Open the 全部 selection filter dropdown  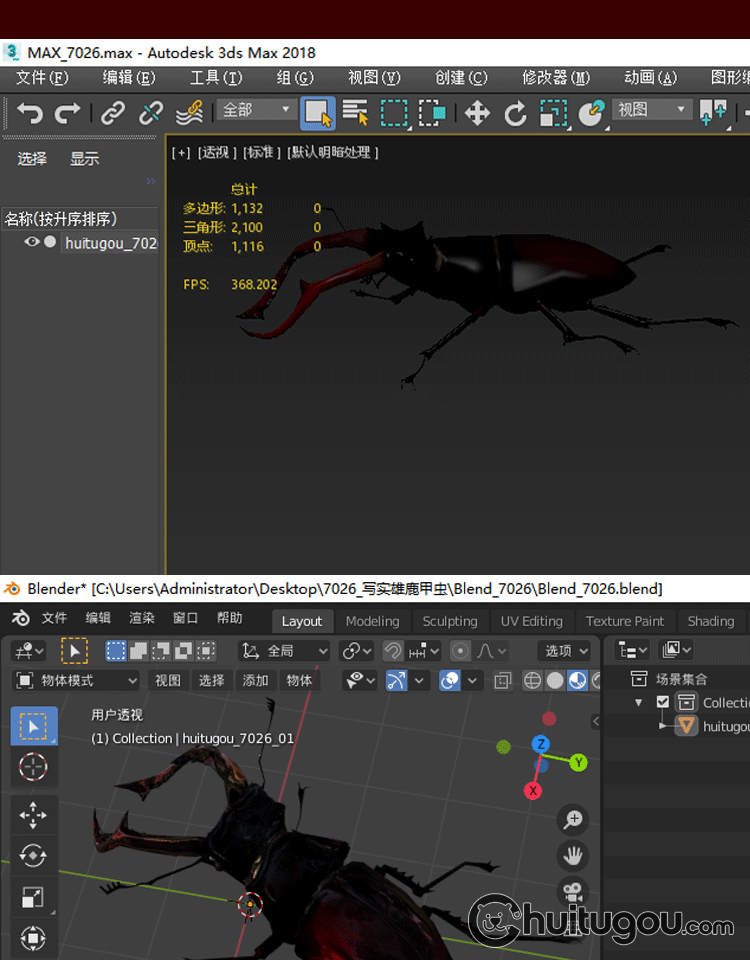point(258,110)
